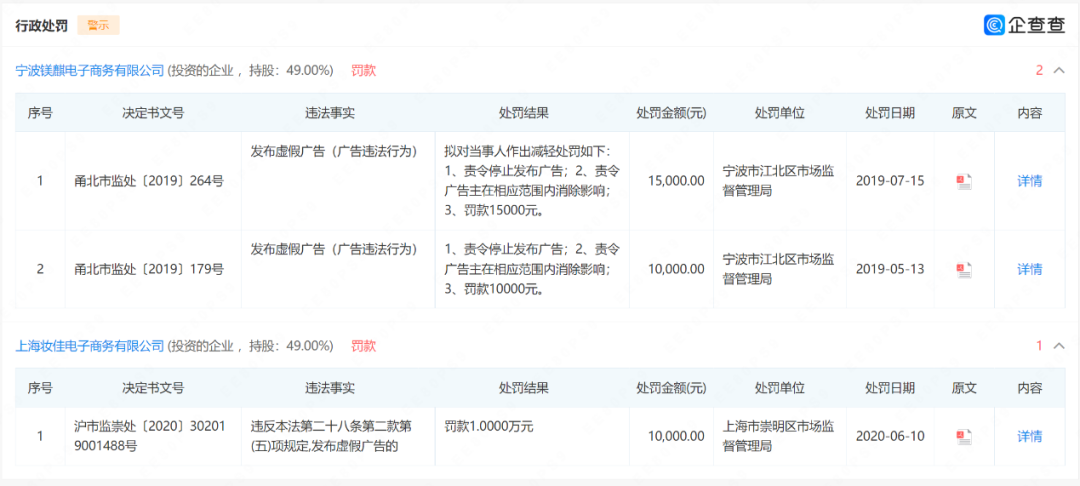Click penalty amount 15,000.00
This screenshot has height=486, width=1080.
tap(676, 181)
